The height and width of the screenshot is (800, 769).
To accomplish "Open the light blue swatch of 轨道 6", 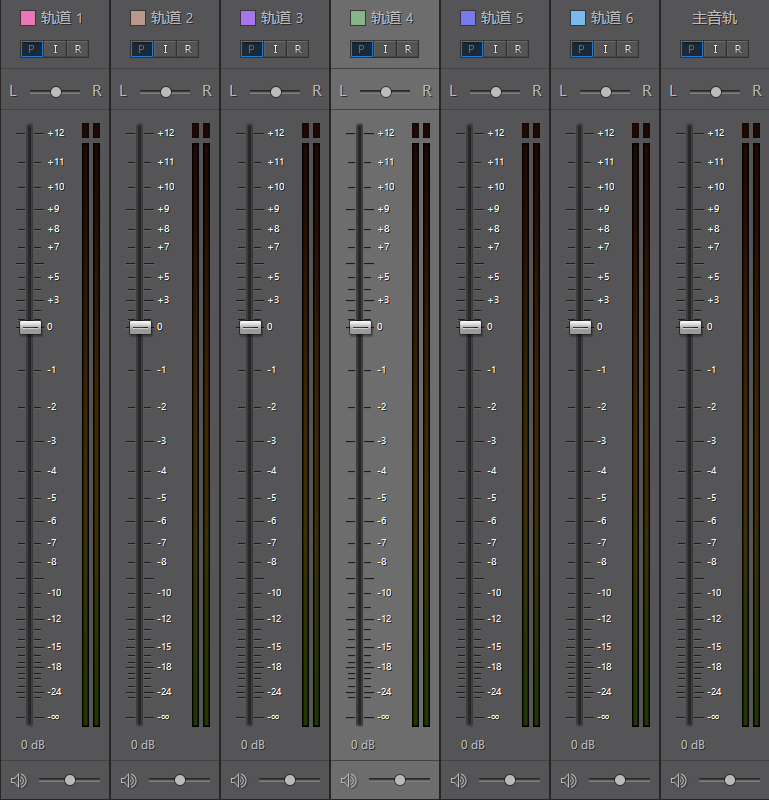I will (578, 18).
